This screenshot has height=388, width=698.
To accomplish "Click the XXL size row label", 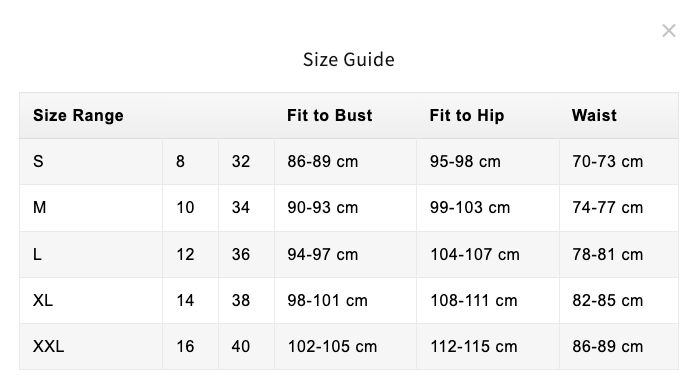I will point(49,346).
